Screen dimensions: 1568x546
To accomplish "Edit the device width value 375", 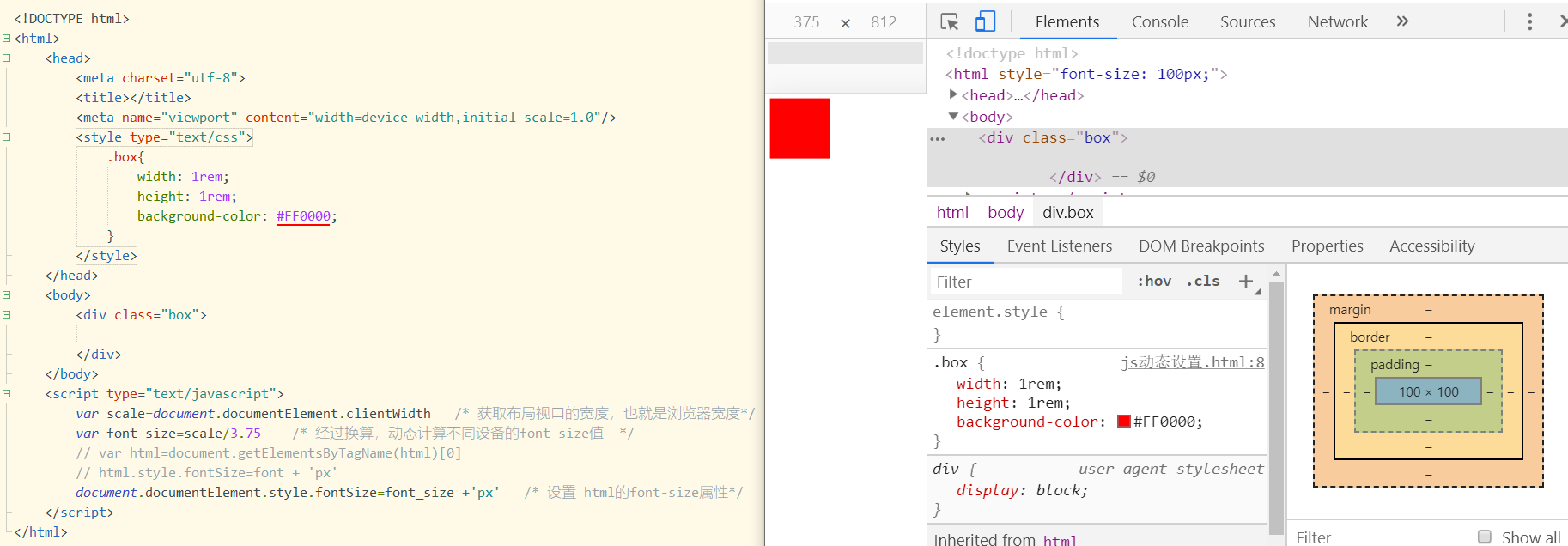I will tap(806, 22).
